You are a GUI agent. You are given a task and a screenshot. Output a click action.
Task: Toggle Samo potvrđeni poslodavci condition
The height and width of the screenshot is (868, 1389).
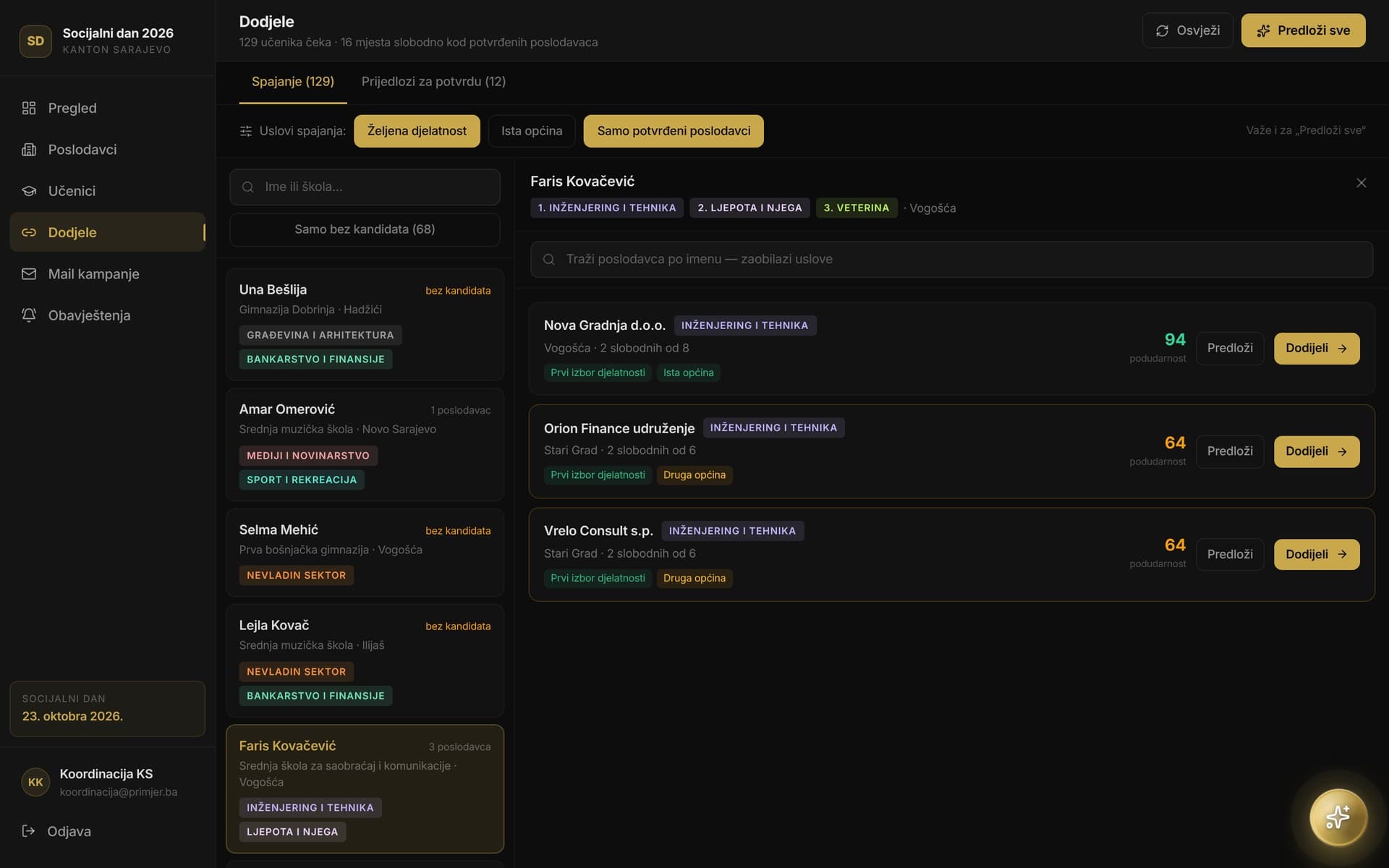pyautogui.click(x=674, y=131)
